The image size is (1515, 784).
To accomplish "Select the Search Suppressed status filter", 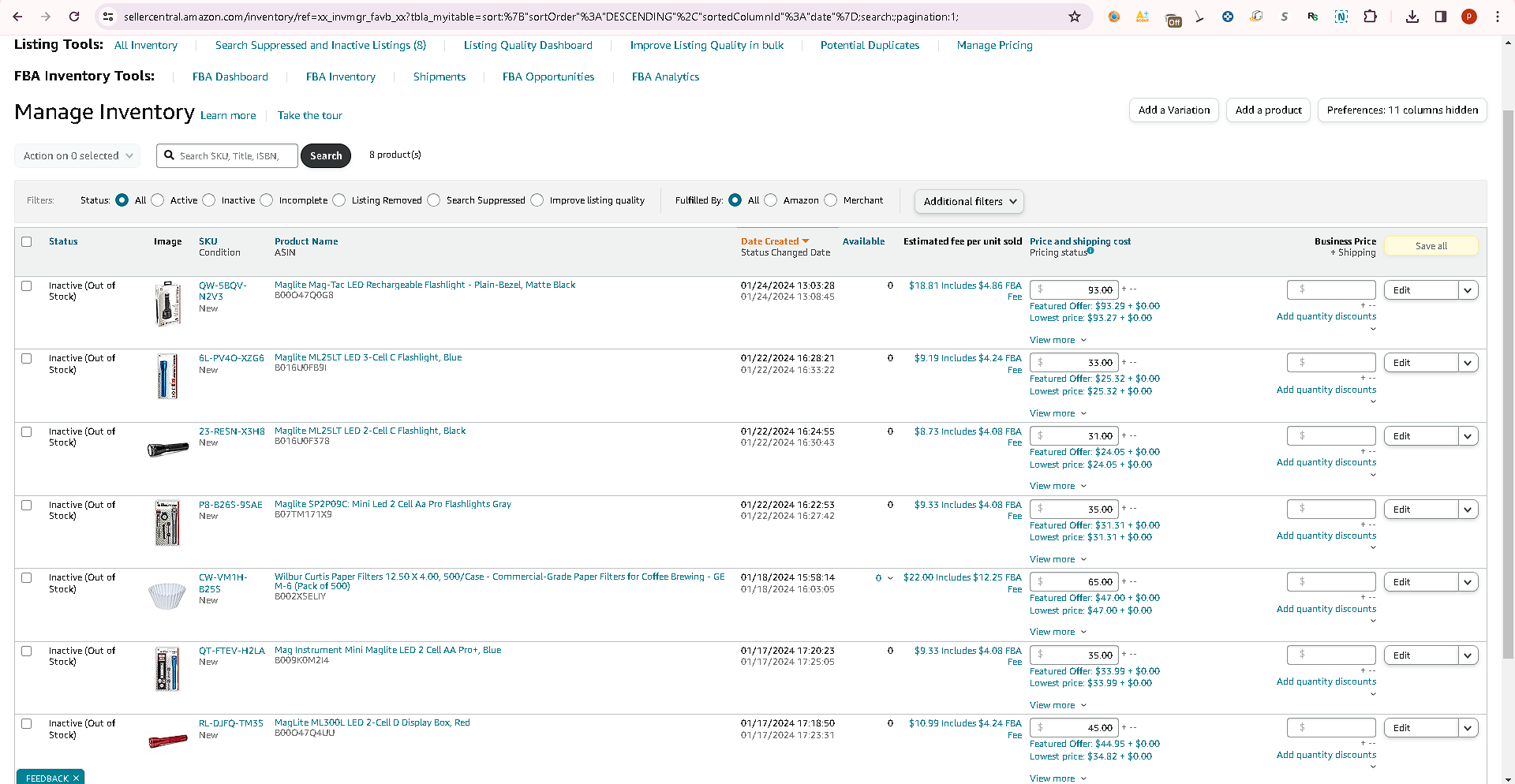I will click(x=434, y=200).
